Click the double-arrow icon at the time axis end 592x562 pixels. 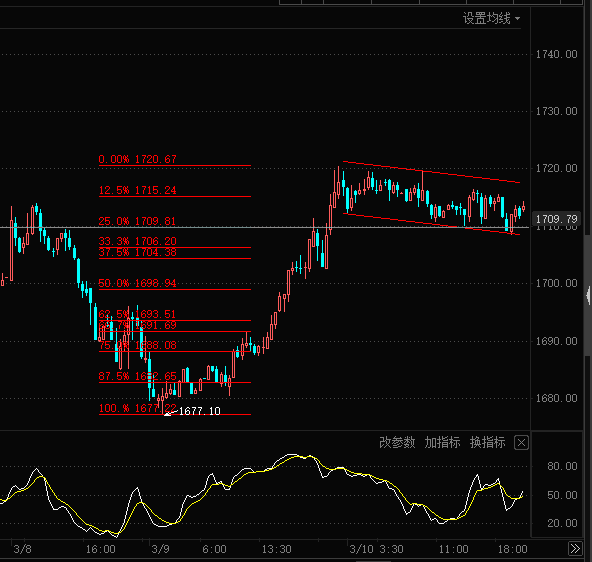tap(575, 548)
